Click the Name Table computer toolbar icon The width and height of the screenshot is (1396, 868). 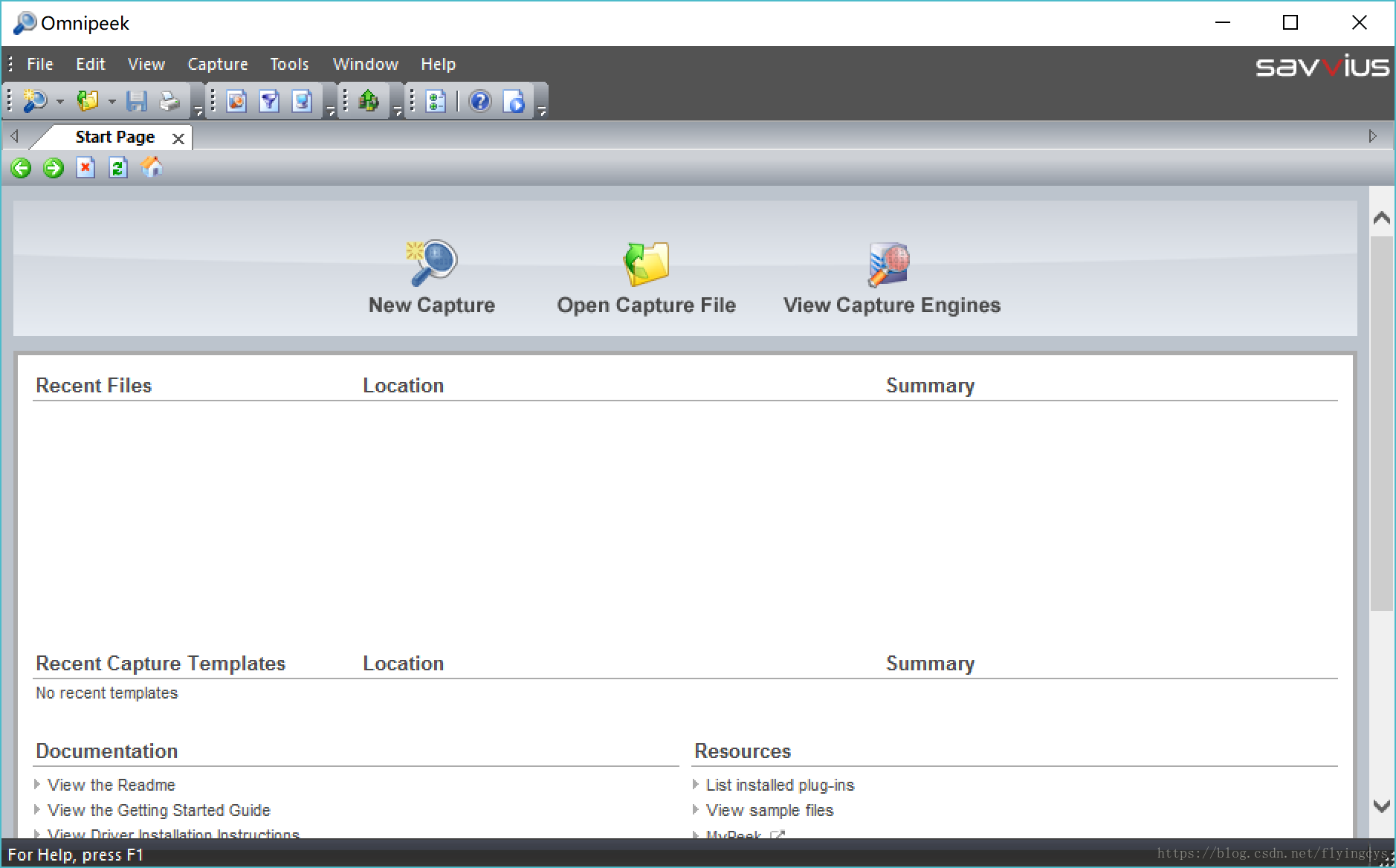302,100
